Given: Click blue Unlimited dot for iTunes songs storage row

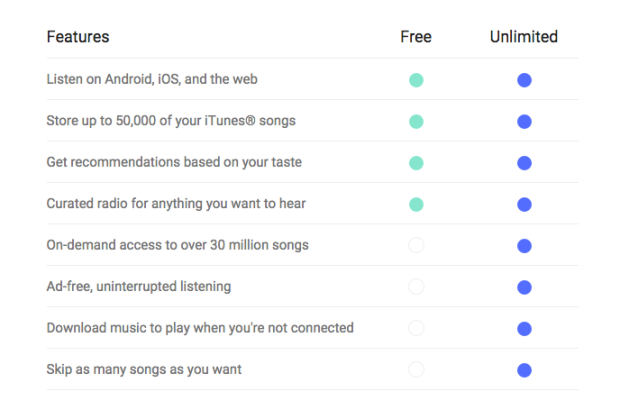Looking at the screenshot, I should (524, 121).
